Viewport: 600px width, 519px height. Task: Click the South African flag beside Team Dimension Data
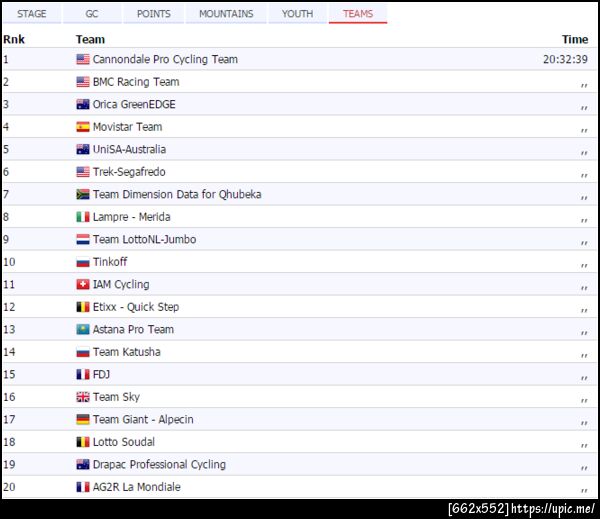[x=83, y=194]
